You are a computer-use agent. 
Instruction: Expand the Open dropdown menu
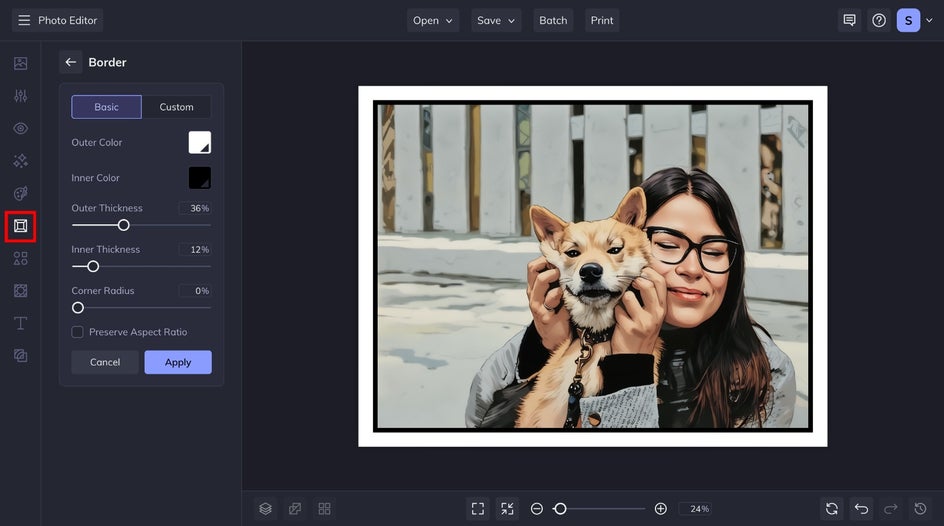click(433, 20)
